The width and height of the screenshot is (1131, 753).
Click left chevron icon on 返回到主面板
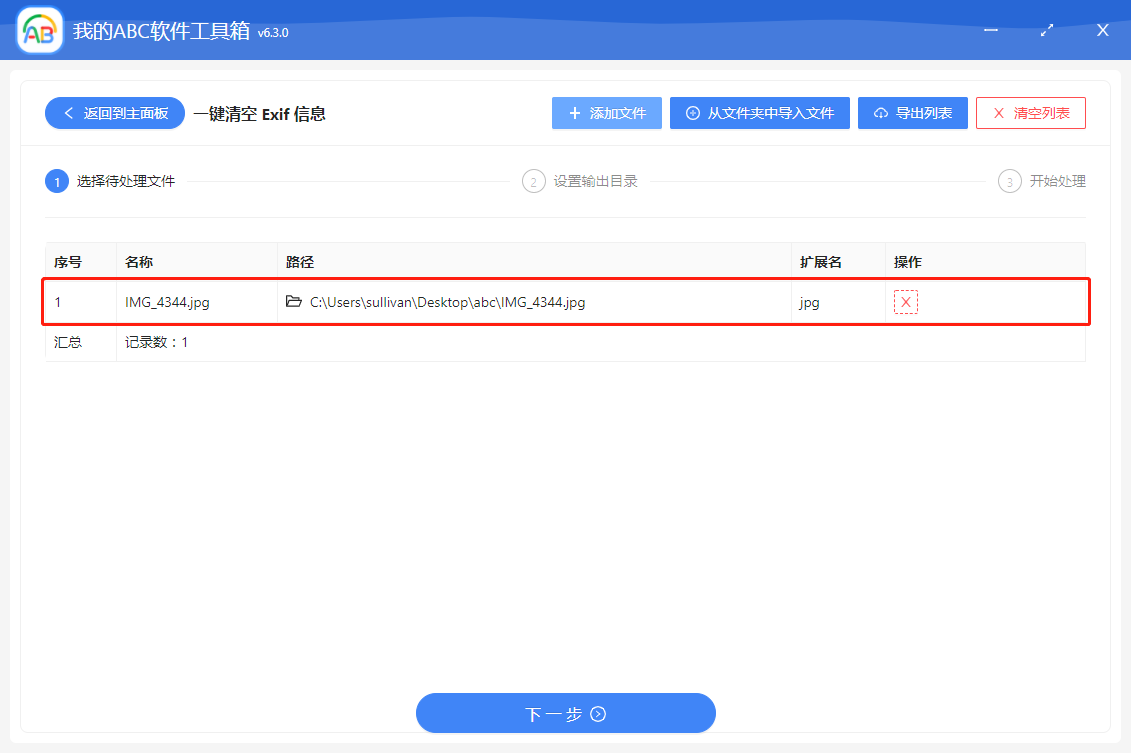[67, 113]
